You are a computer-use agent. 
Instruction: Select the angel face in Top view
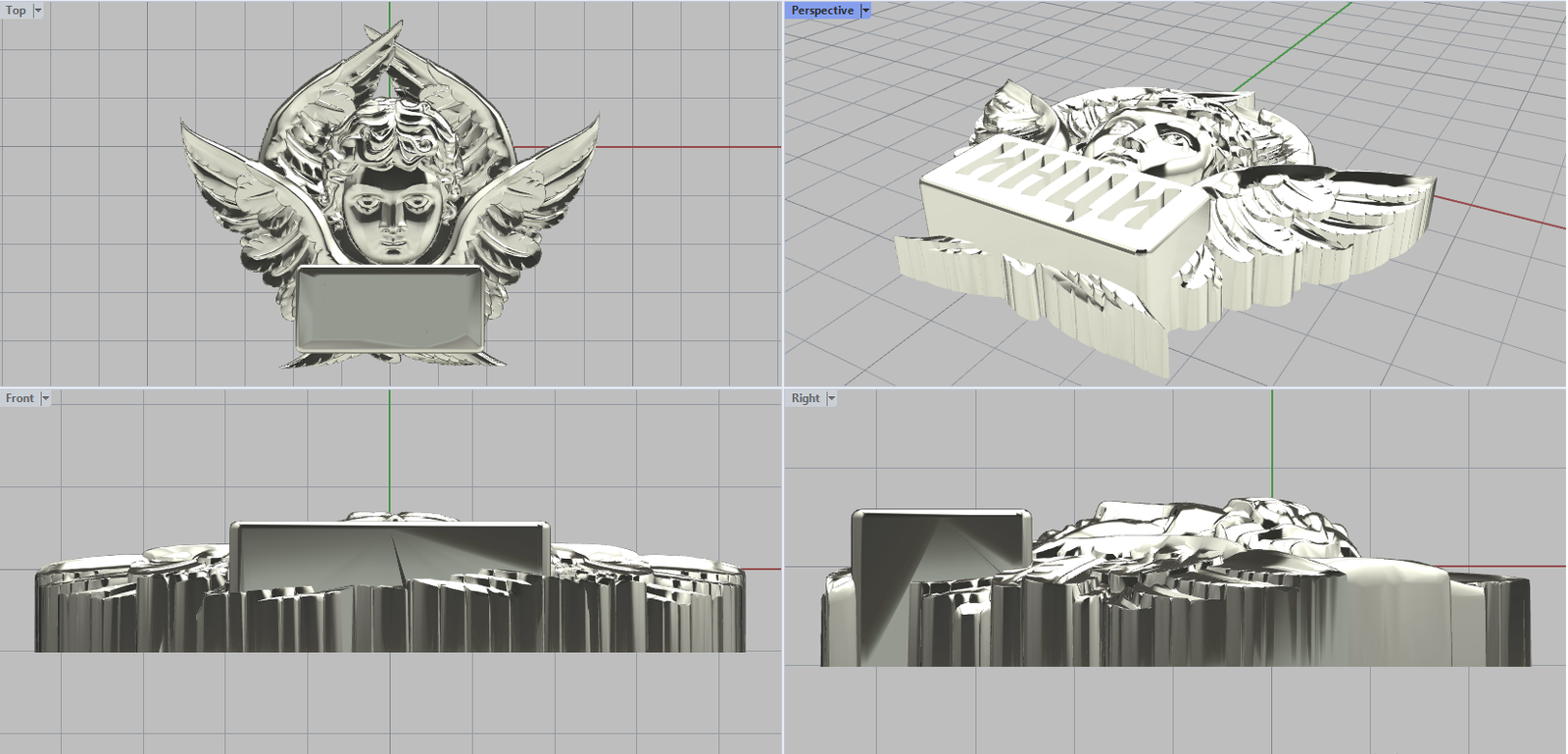[390, 211]
